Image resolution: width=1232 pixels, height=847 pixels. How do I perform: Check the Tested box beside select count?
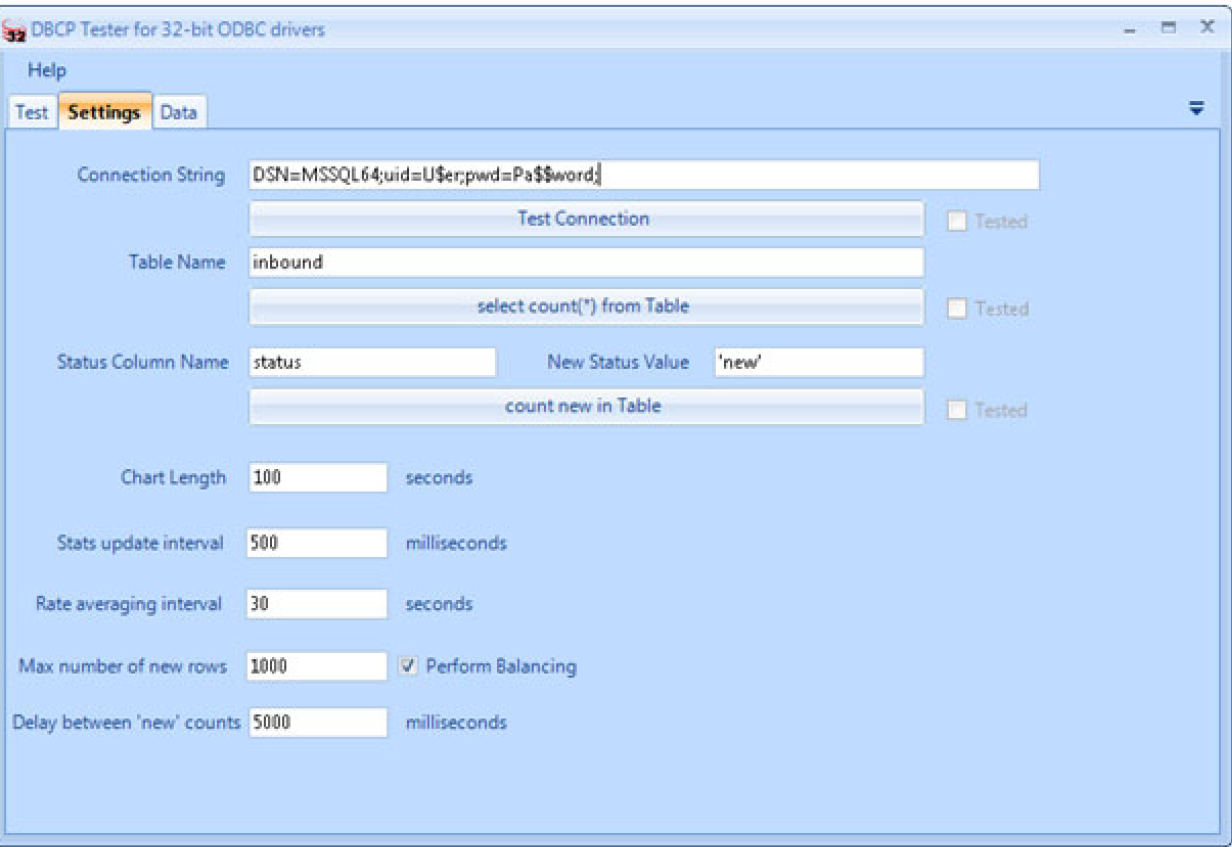tap(957, 309)
